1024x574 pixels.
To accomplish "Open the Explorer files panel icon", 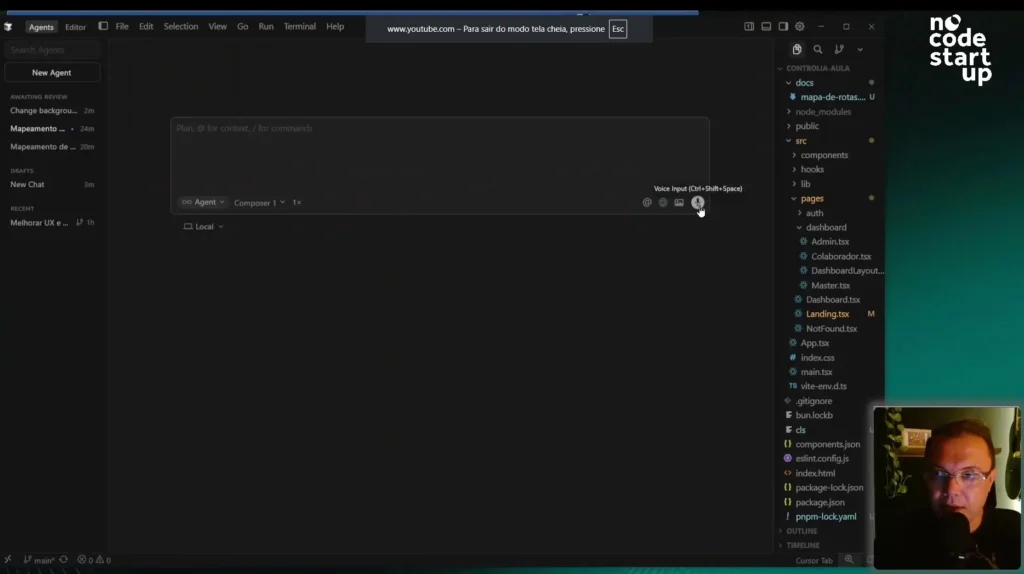I will 797,50.
